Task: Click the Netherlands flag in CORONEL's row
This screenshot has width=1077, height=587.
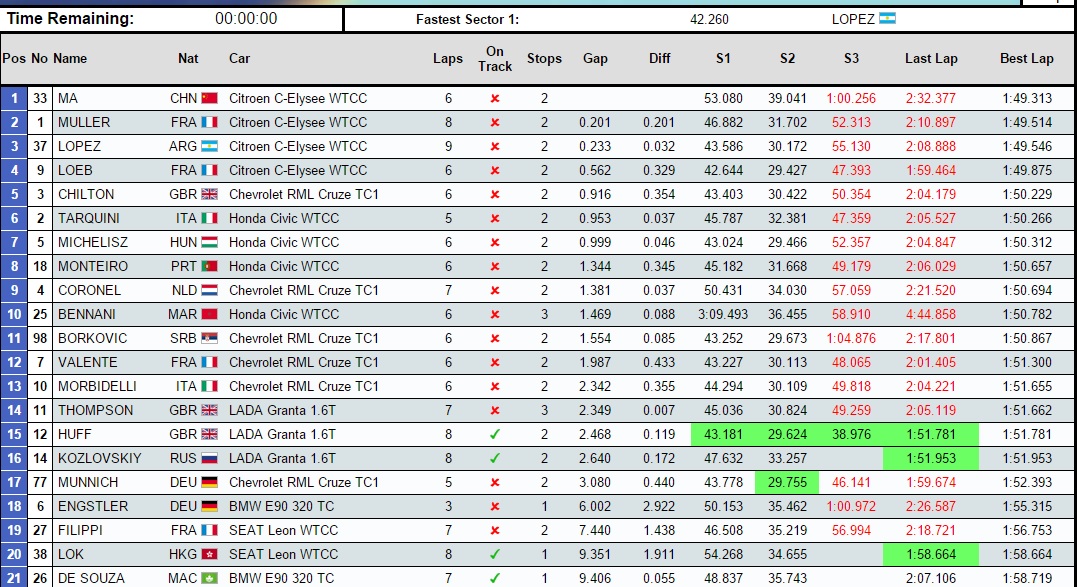Action: [209, 290]
